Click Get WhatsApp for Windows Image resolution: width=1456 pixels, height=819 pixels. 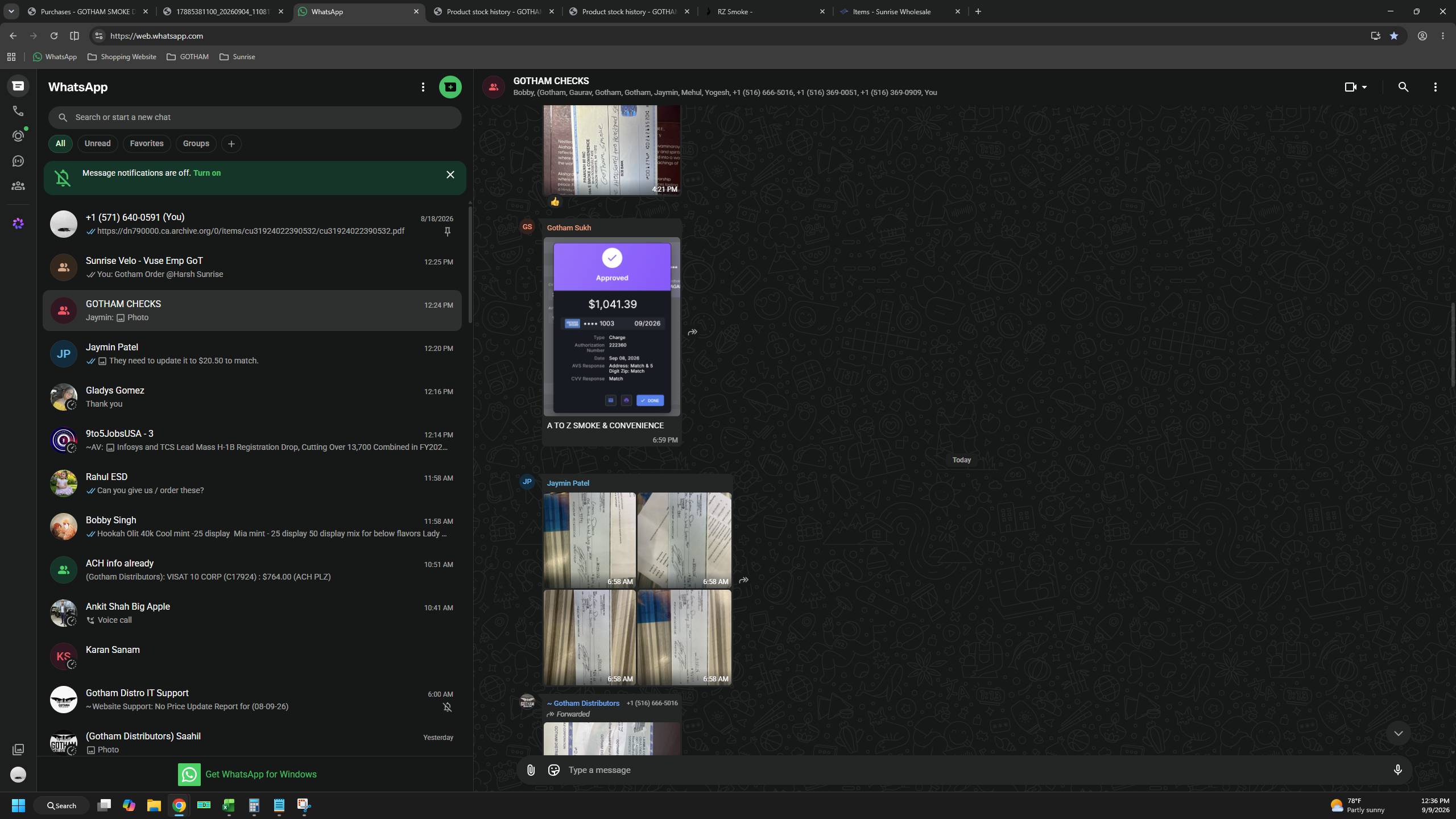click(247, 774)
